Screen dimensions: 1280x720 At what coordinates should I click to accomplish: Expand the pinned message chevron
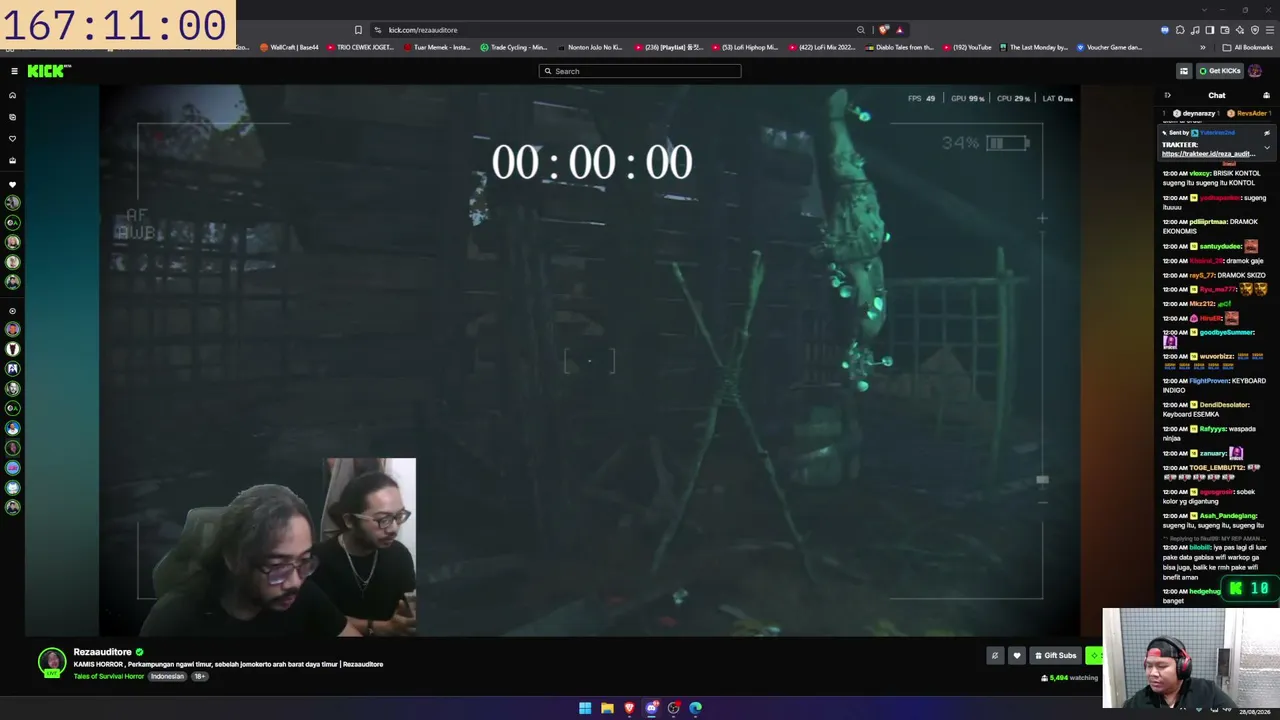(1267, 148)
